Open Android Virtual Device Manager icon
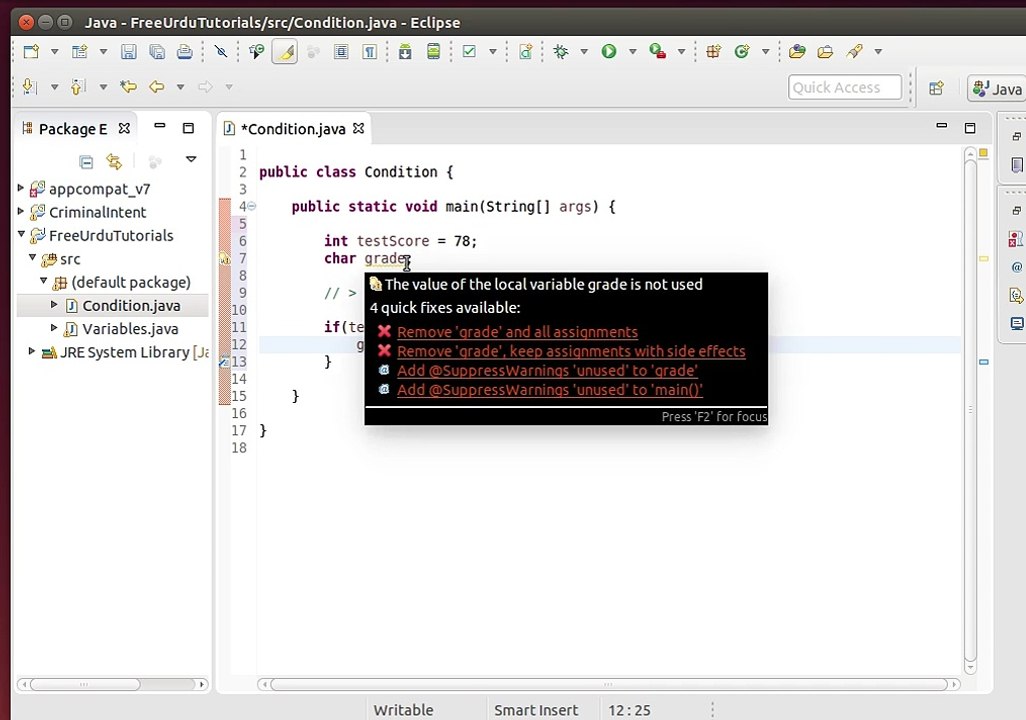Image resolution: width=1026 pixels, height=720 pixels. (x=433, y=51)
